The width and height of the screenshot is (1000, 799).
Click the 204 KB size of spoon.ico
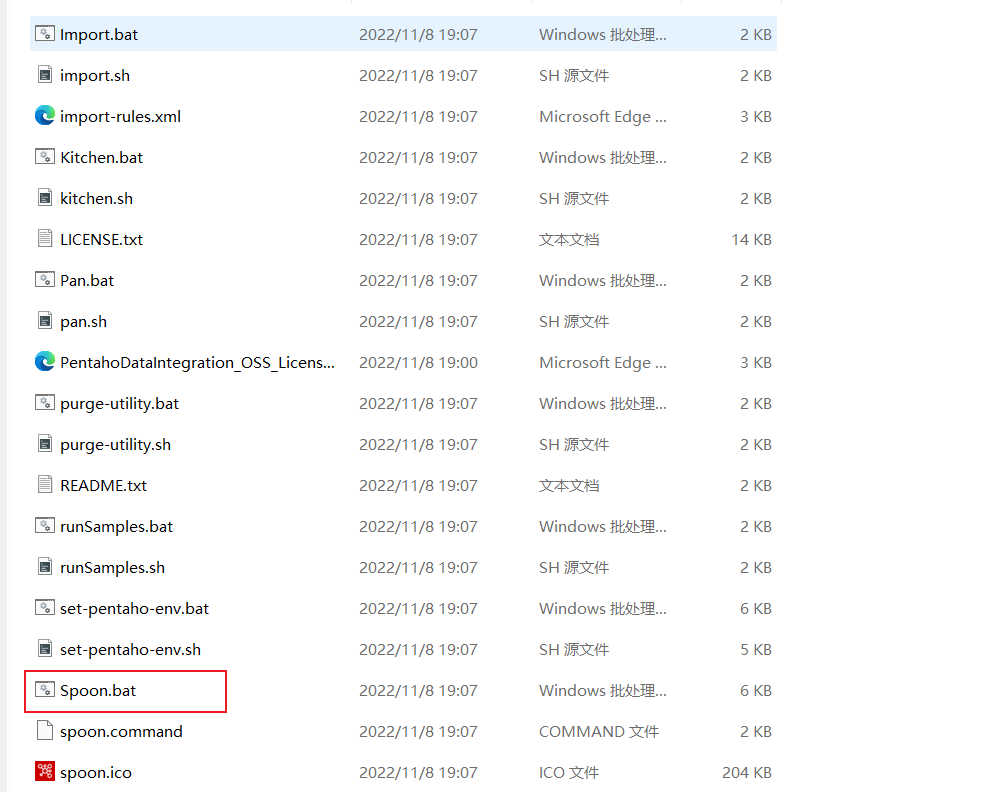click(747, 772)
